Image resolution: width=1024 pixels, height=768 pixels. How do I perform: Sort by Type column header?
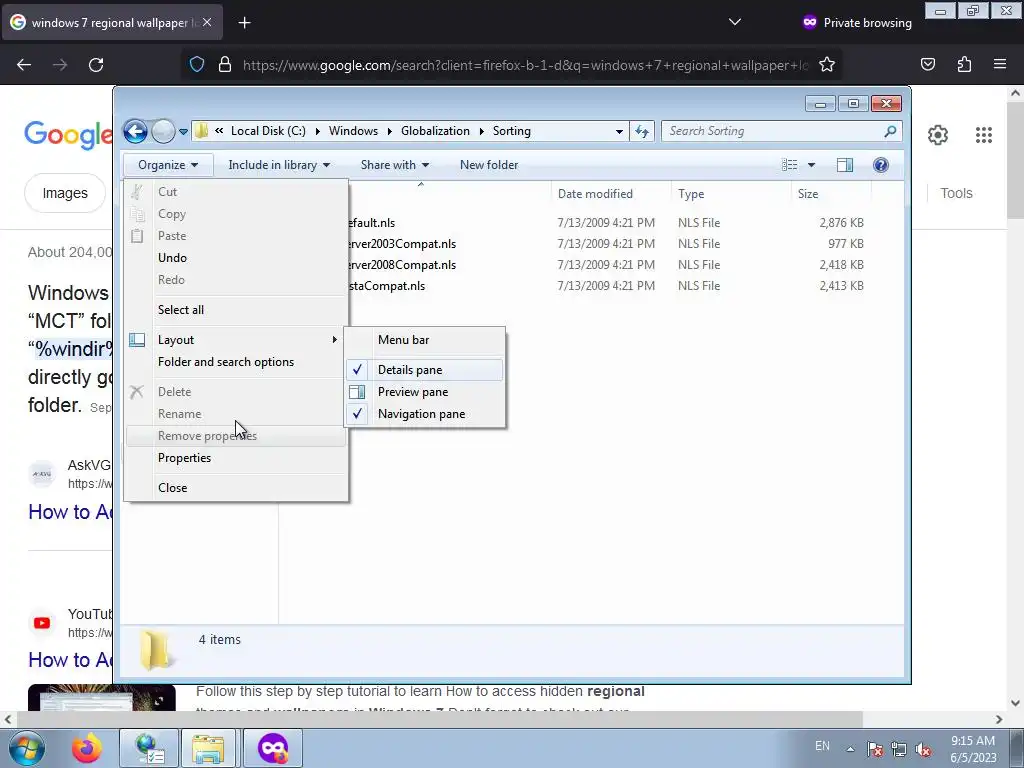pos(730,194)
